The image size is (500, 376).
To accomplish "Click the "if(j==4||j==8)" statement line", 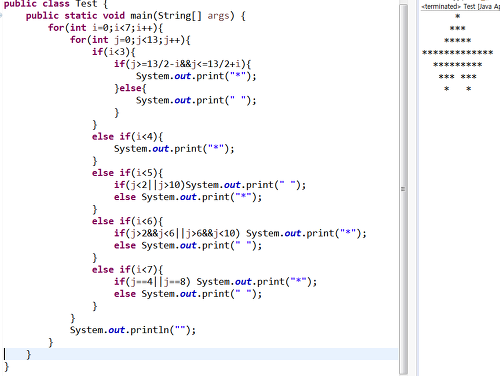I will (215, 282).
